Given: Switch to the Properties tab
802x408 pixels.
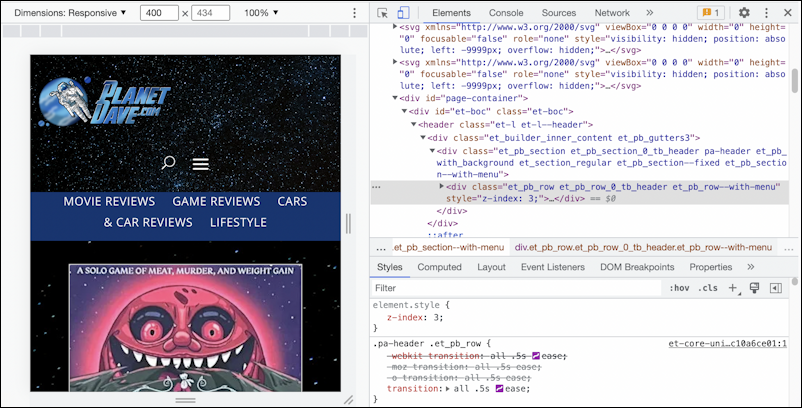Looking at the screenshot, I should [x=710, y=267].
